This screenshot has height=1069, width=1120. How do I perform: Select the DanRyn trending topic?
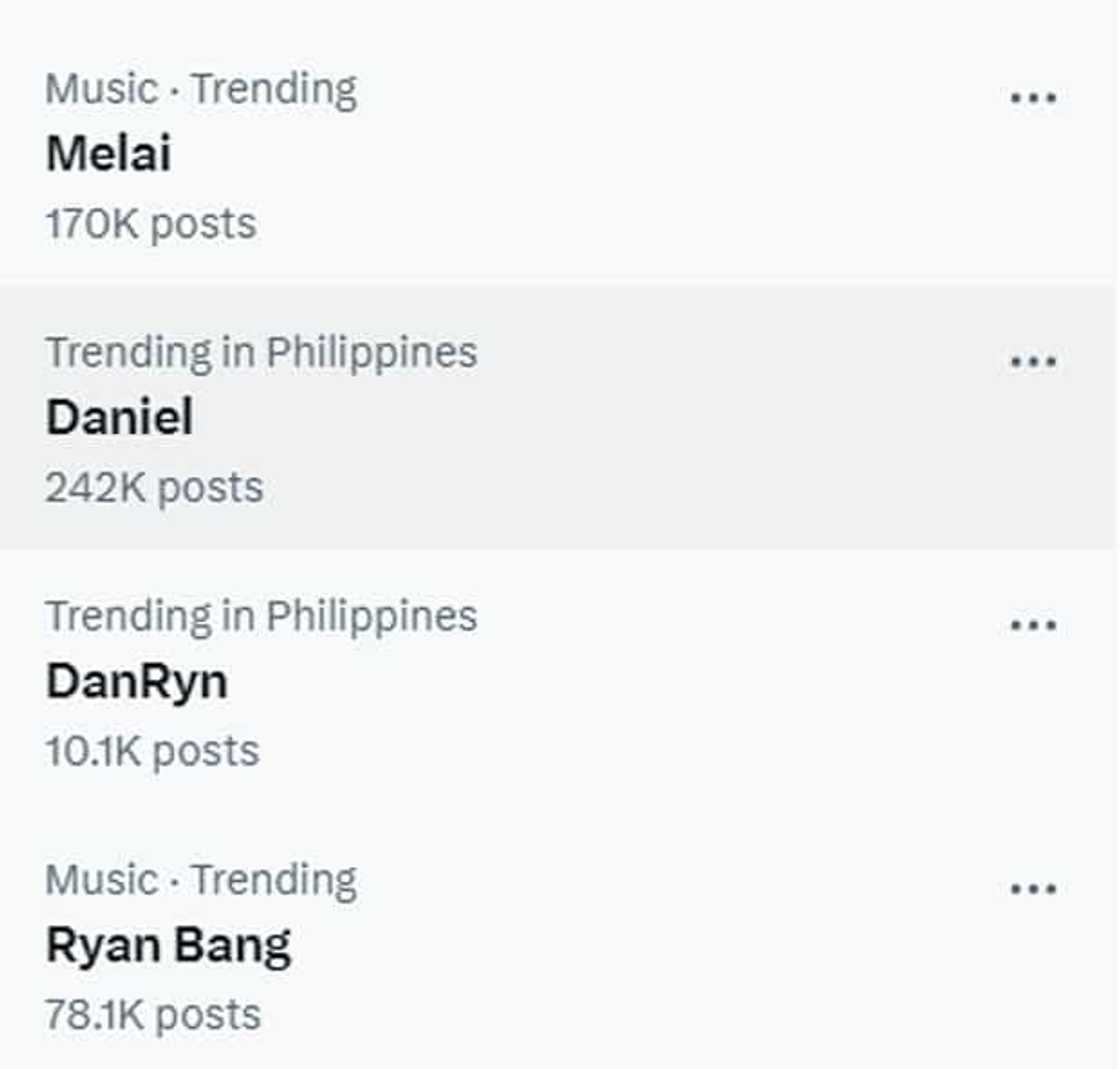click(136, 681)
